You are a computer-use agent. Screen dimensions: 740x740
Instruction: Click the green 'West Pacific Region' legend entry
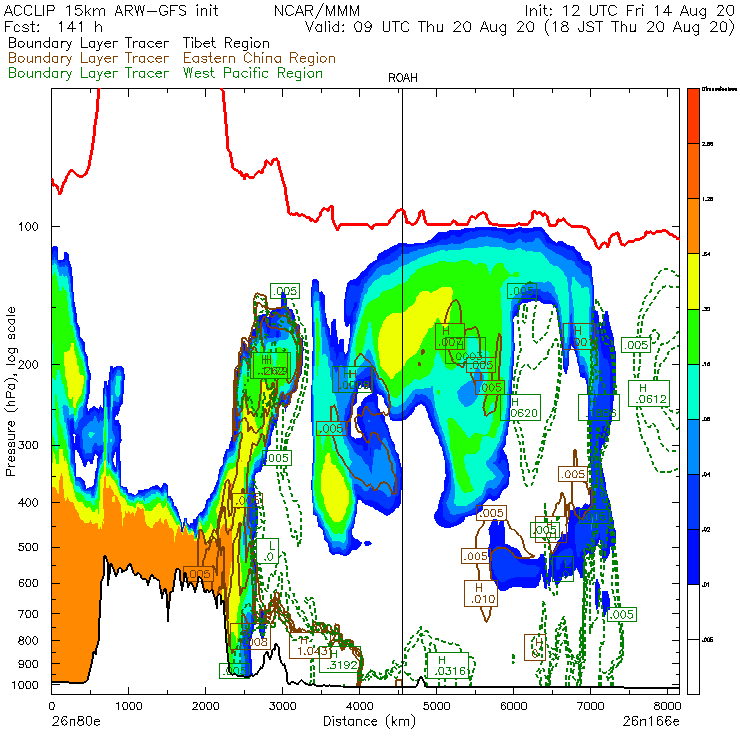[x=252, y=73]
